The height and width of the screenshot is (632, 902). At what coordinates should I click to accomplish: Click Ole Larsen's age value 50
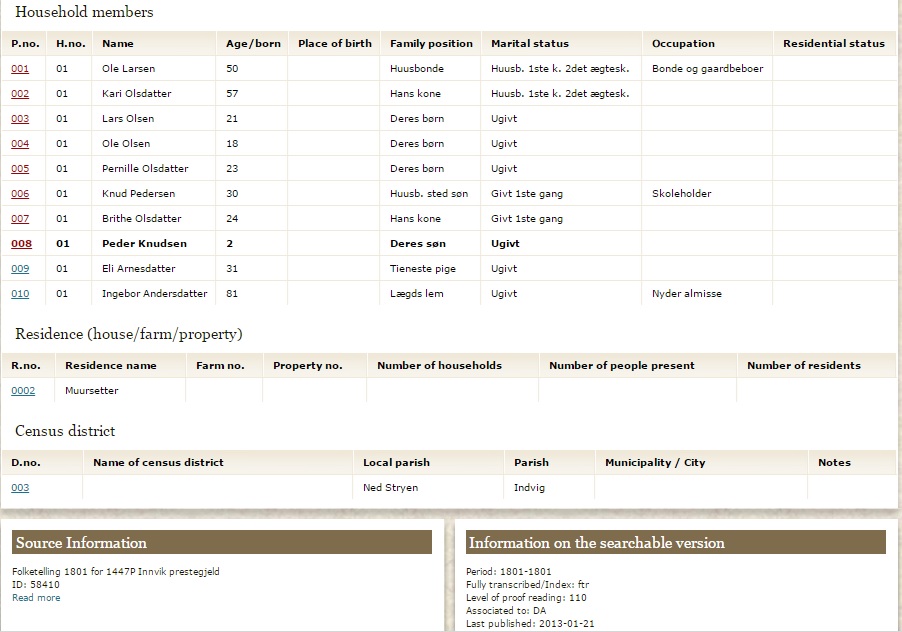pos(232,68)
